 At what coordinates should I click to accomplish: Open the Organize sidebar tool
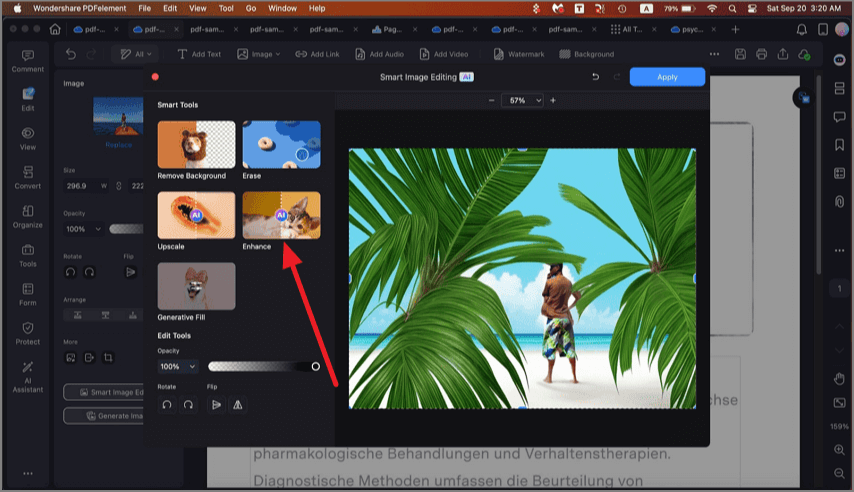28,216
